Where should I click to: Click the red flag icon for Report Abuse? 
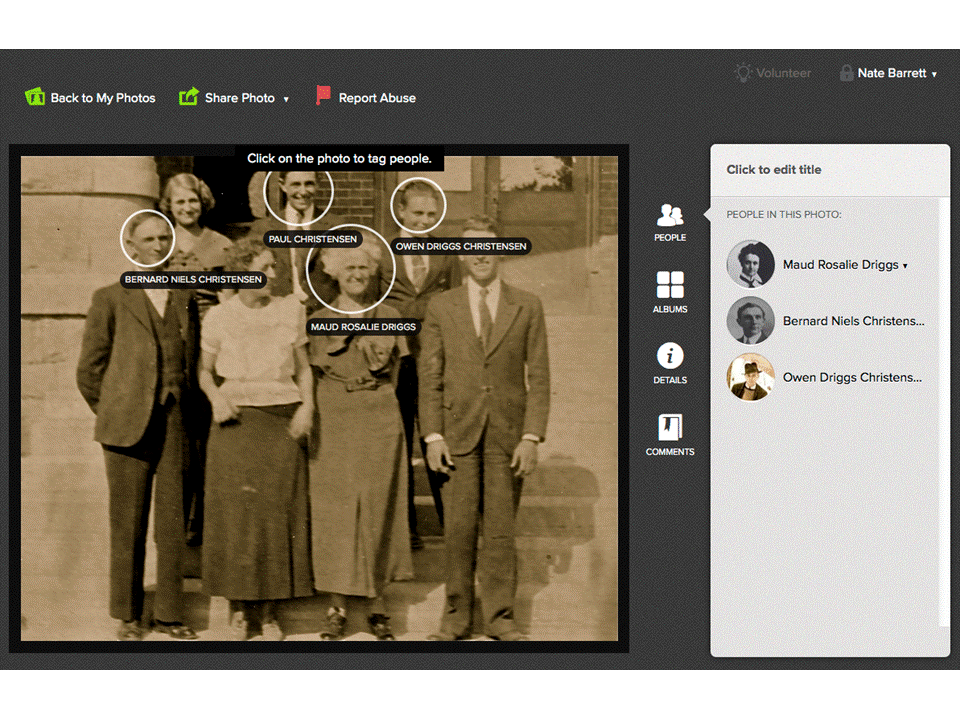click(x=322, y=93)
